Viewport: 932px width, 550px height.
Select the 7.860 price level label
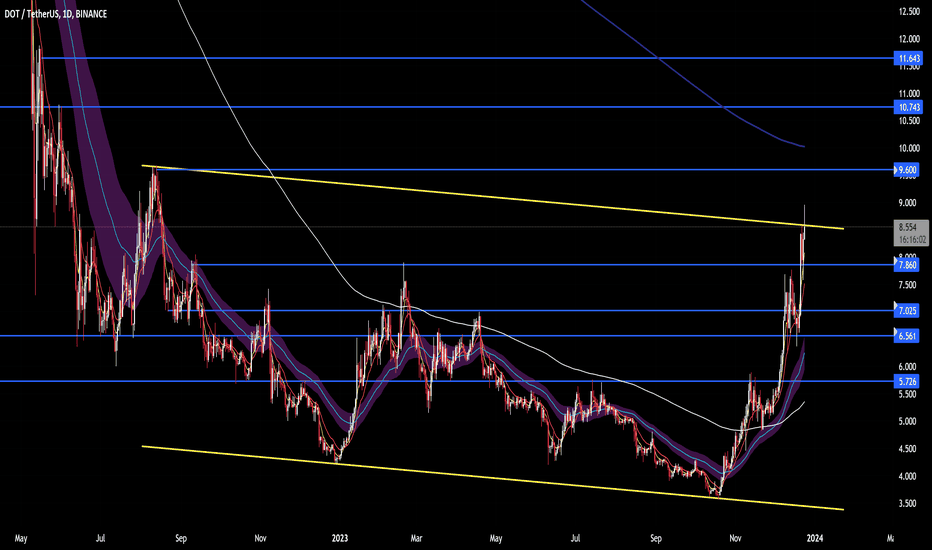[908, 265]
